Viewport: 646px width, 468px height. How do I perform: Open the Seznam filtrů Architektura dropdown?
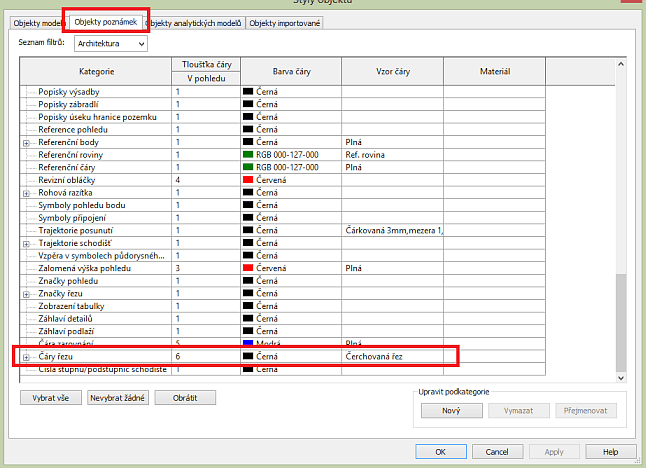pyautogui.click(x=111, y=44)
